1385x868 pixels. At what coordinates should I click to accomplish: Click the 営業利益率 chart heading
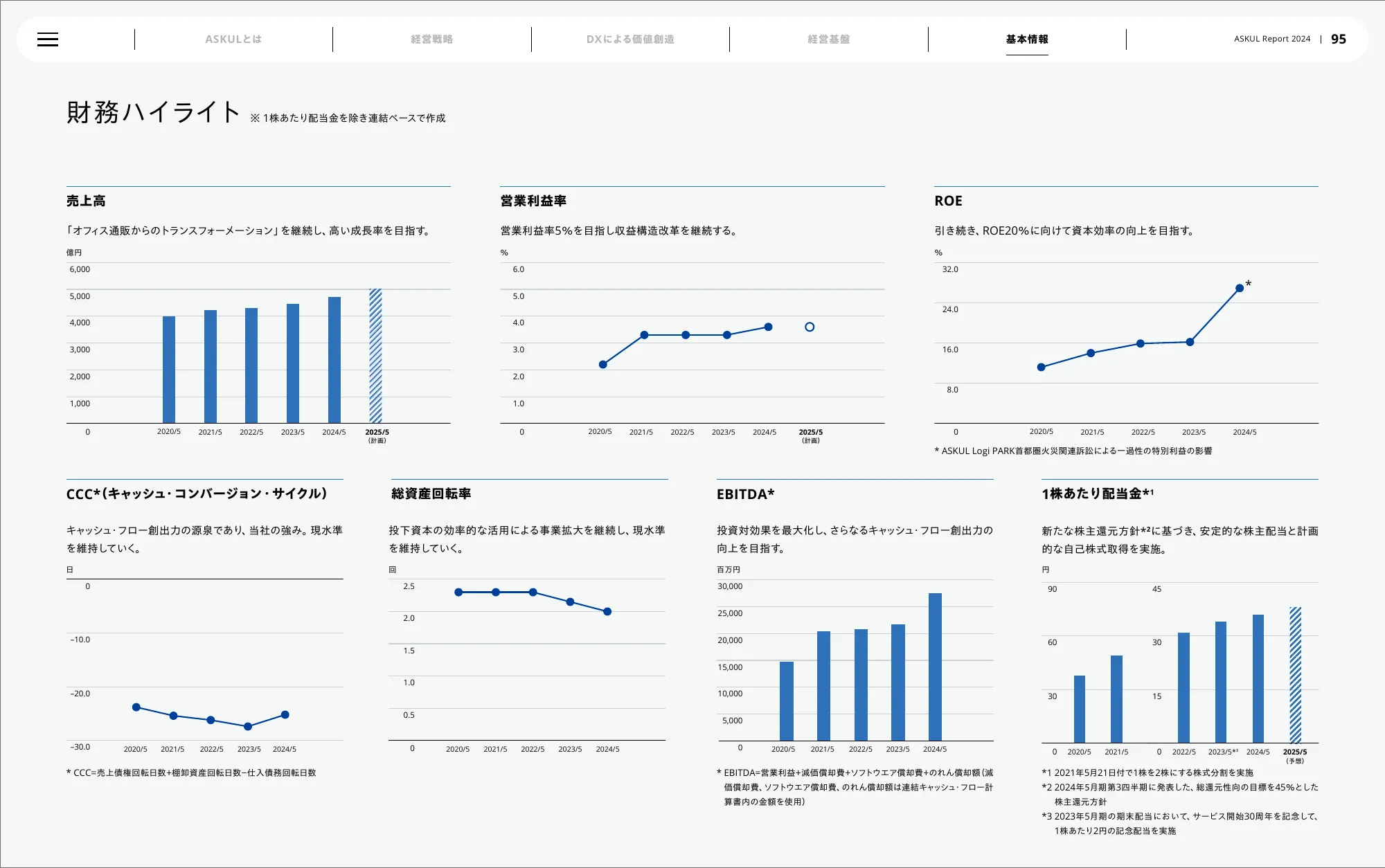(x=533, y=201)
